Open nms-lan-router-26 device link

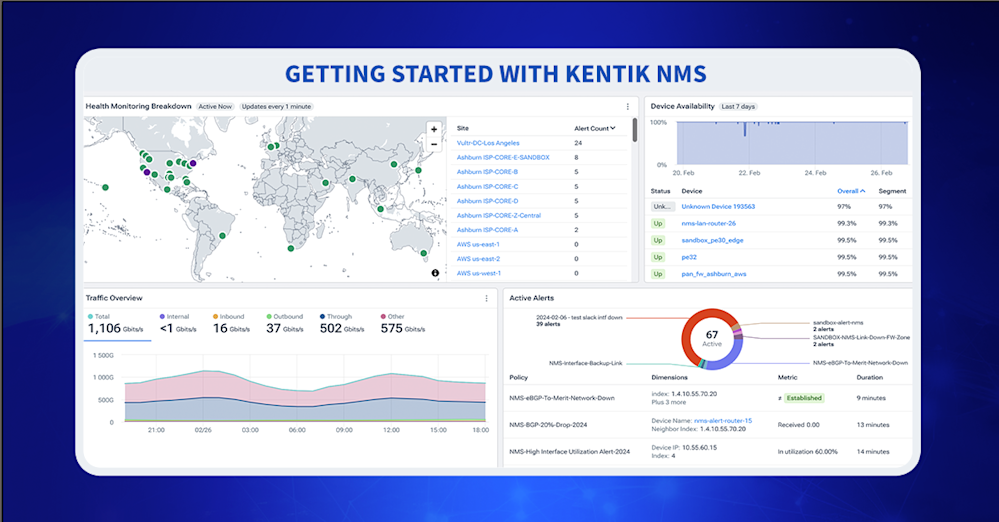(x=708, y=224)
